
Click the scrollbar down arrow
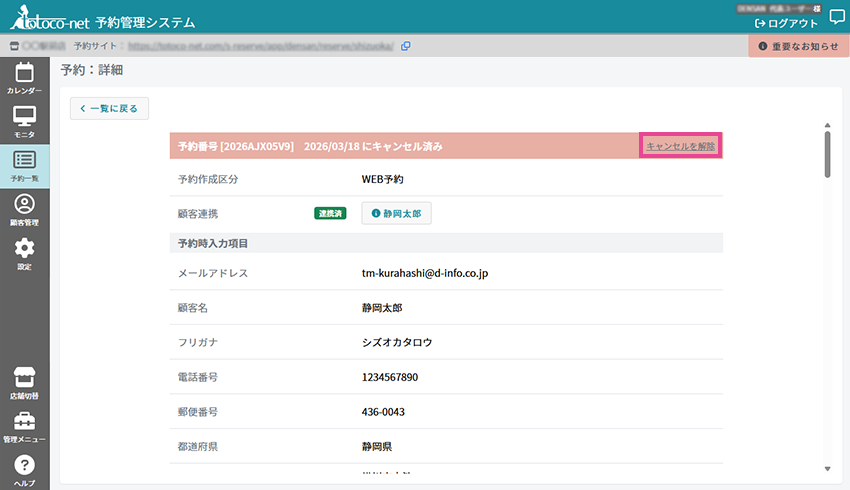click(x=827, y=468)
